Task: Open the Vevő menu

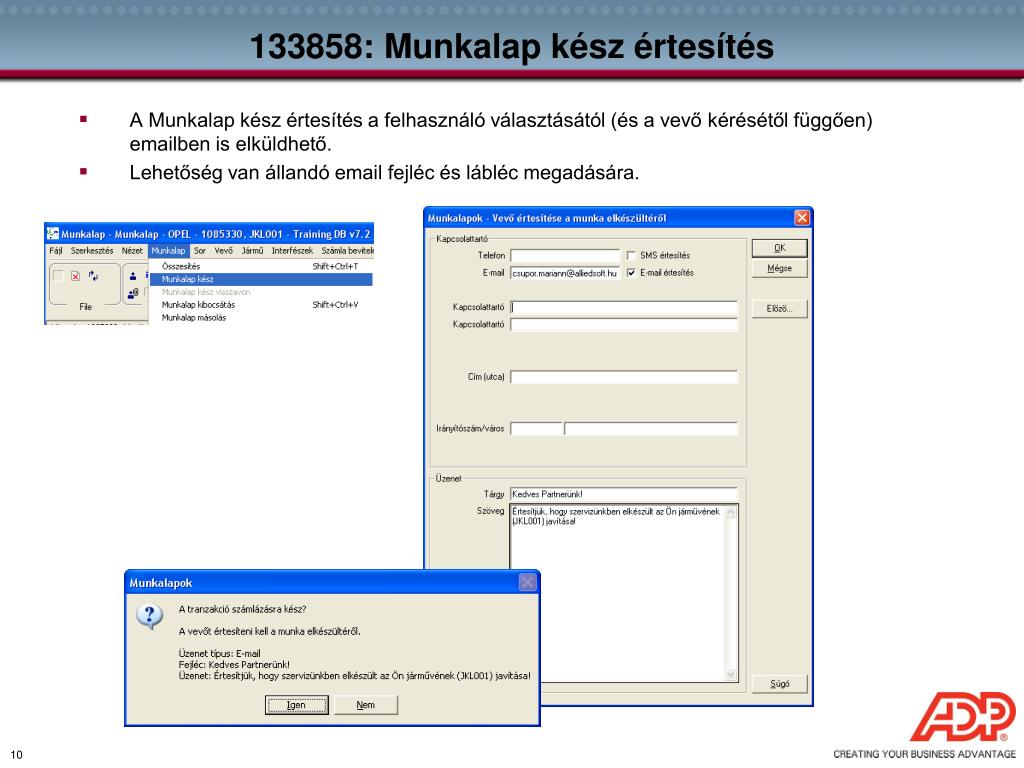Action: click(223, 251)
